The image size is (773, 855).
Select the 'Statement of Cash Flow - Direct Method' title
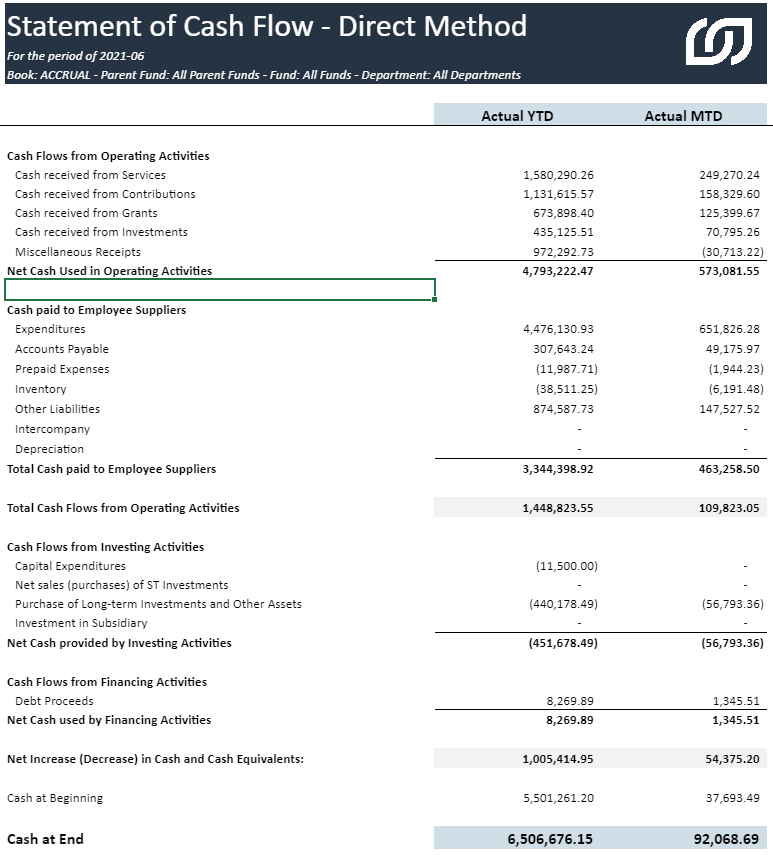(x=267, y=26)
